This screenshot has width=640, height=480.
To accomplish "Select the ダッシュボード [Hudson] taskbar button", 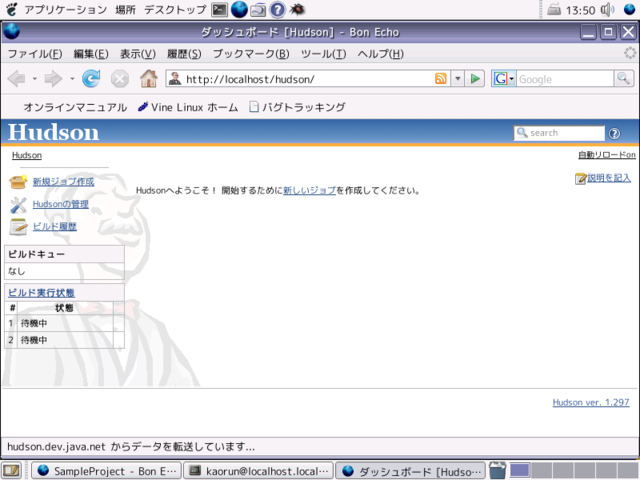I will tap(410, 471).
